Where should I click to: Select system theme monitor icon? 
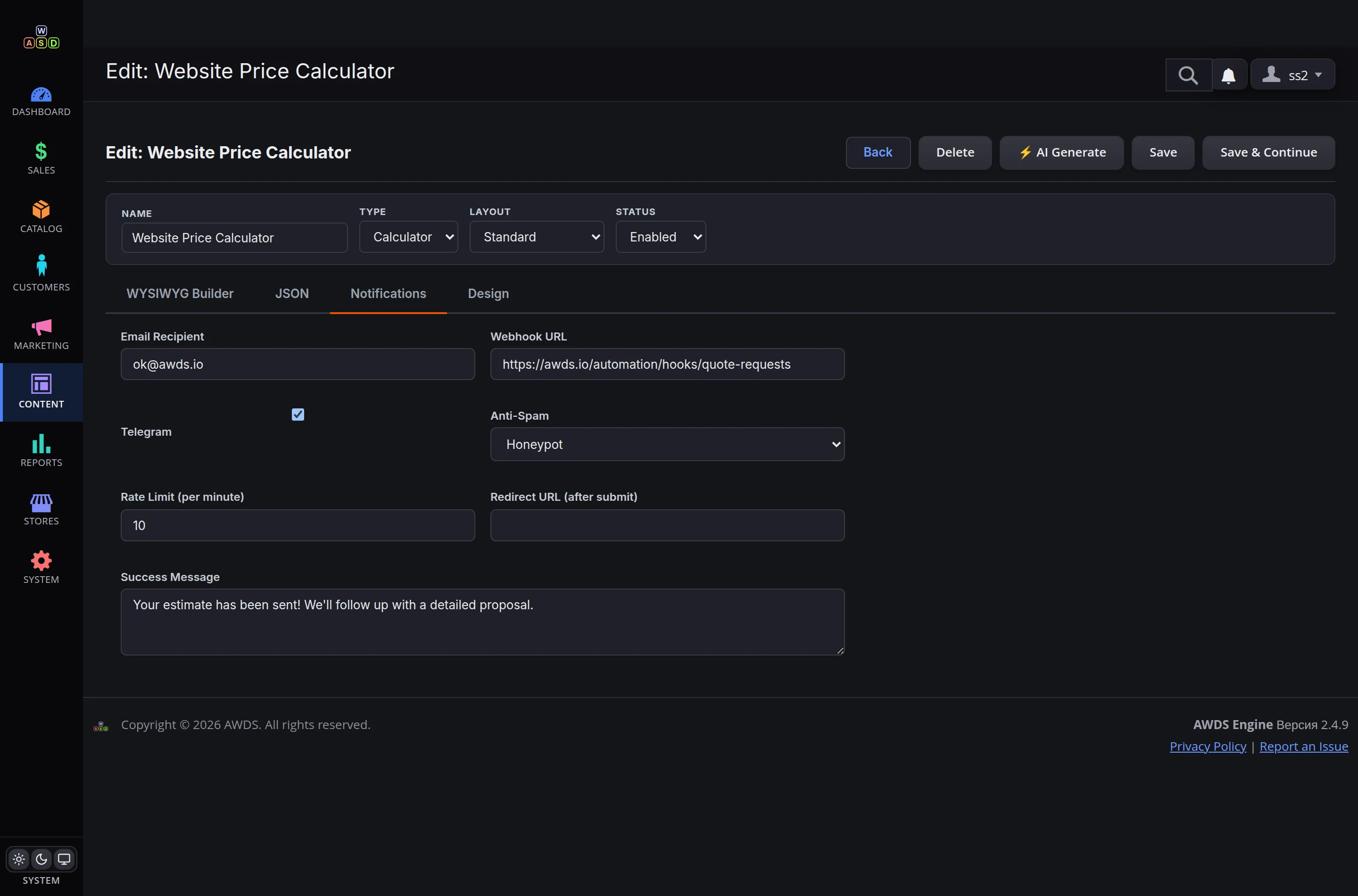(x=64, y=859)
